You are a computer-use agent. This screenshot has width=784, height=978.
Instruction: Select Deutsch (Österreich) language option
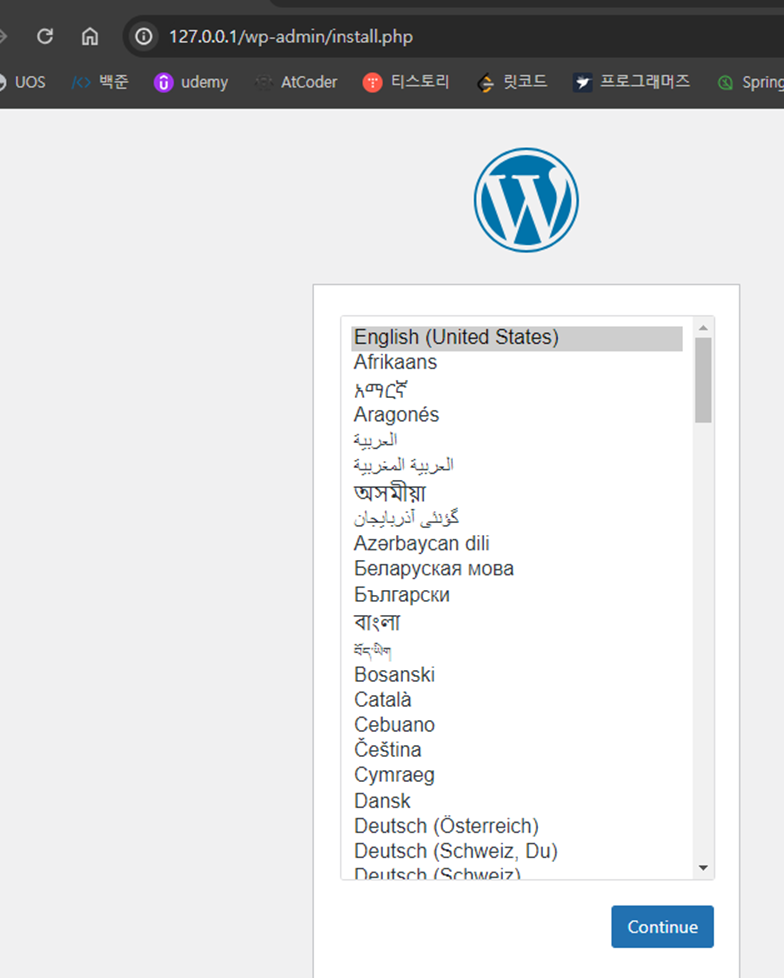[516, 826]
